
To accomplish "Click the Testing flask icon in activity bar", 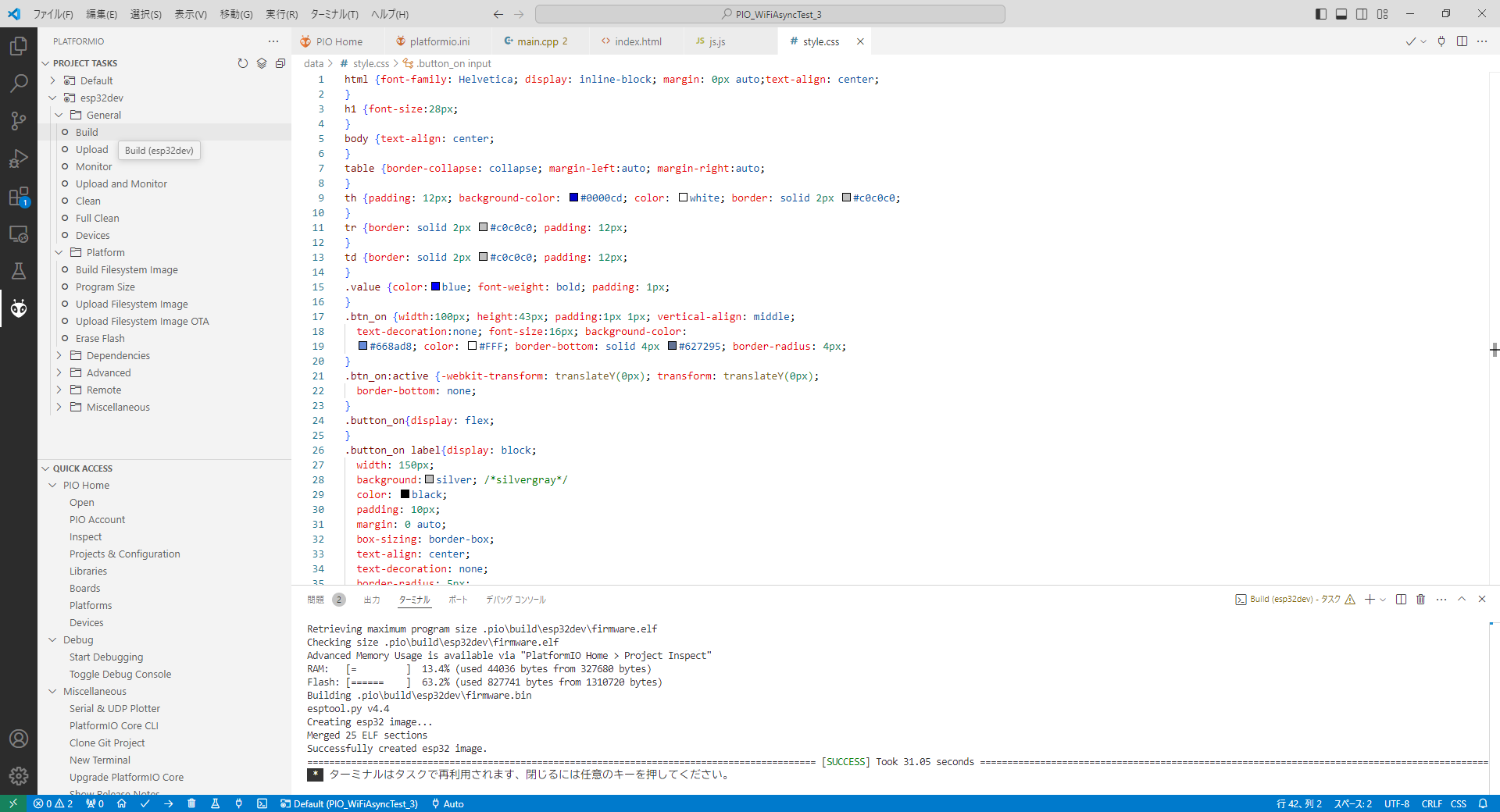I will (x=19, y=271).
